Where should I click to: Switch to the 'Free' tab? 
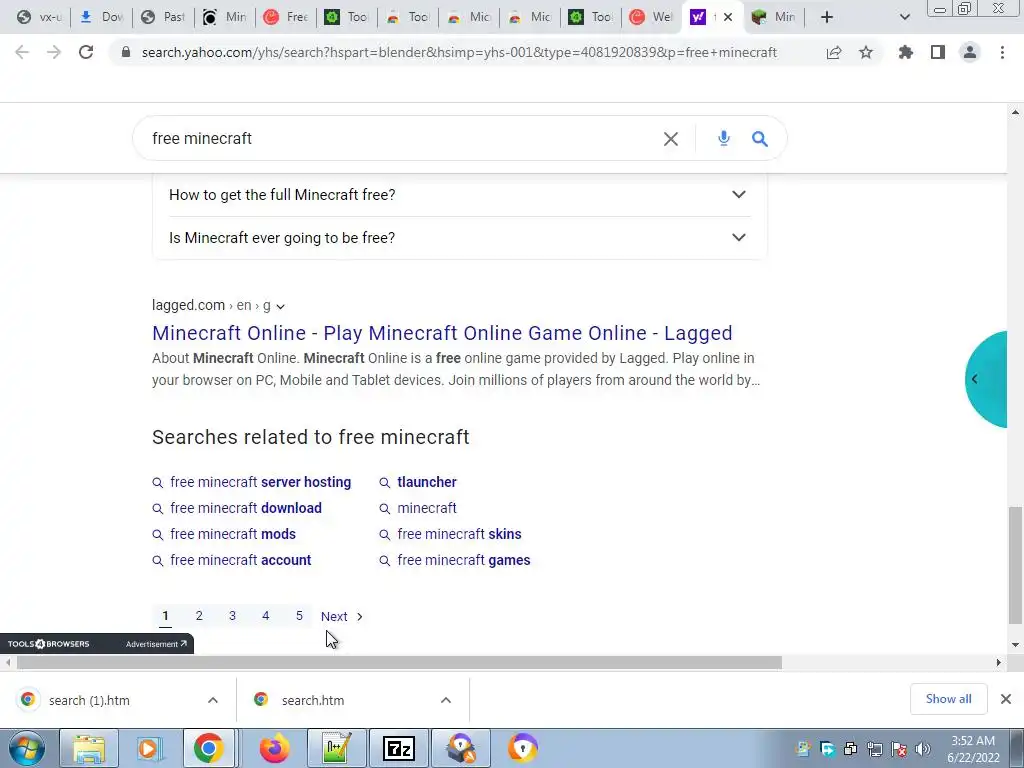pyautogui.click(x=285, y=17)
